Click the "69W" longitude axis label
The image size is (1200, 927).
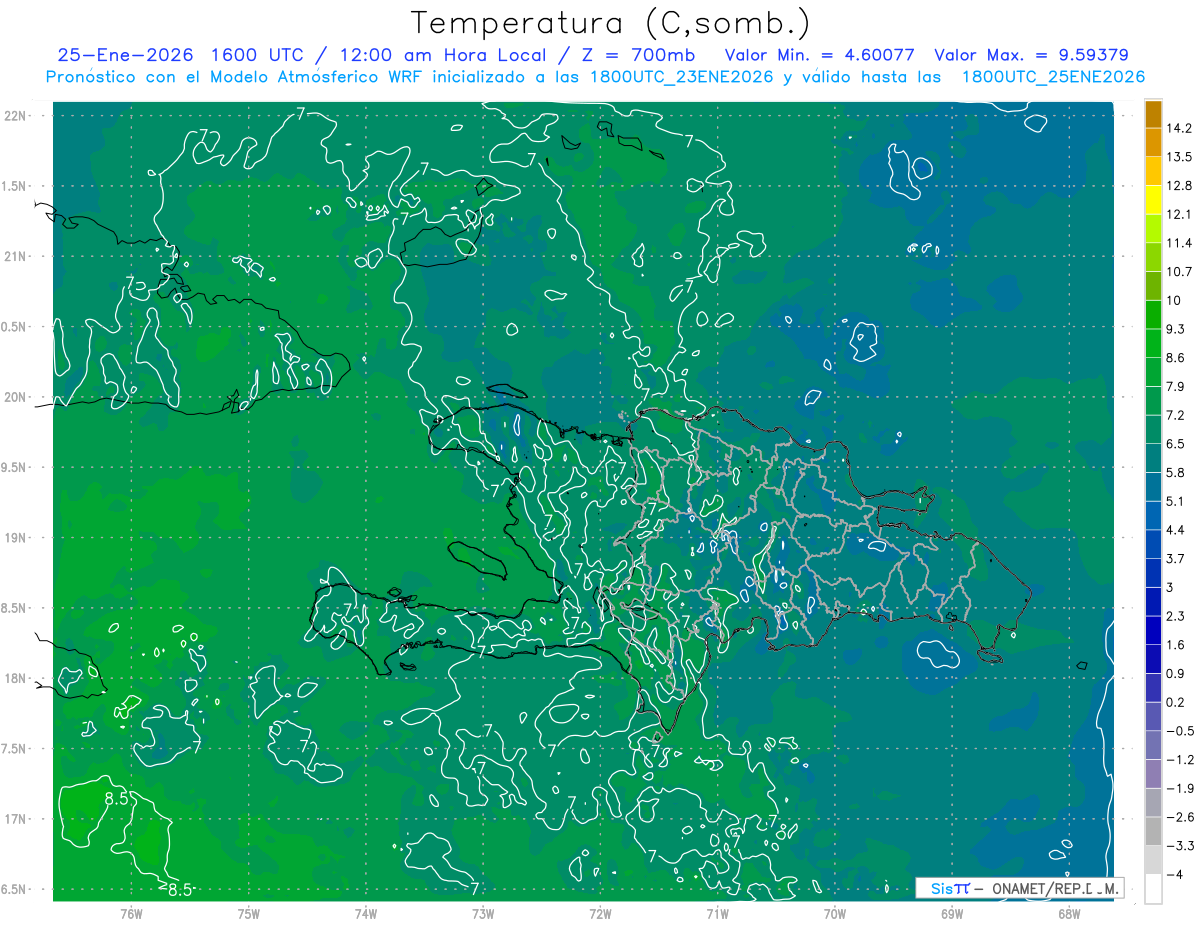[952, 913]
